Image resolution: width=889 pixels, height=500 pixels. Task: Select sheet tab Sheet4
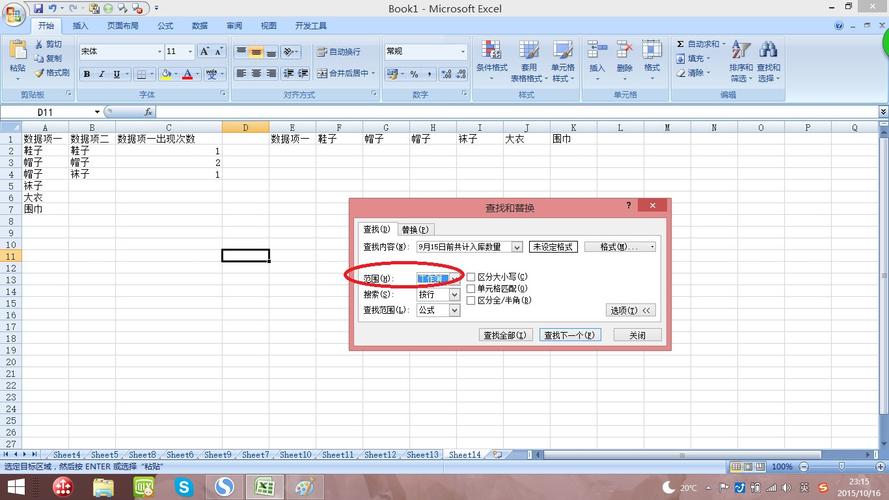(x=66, y=455)
